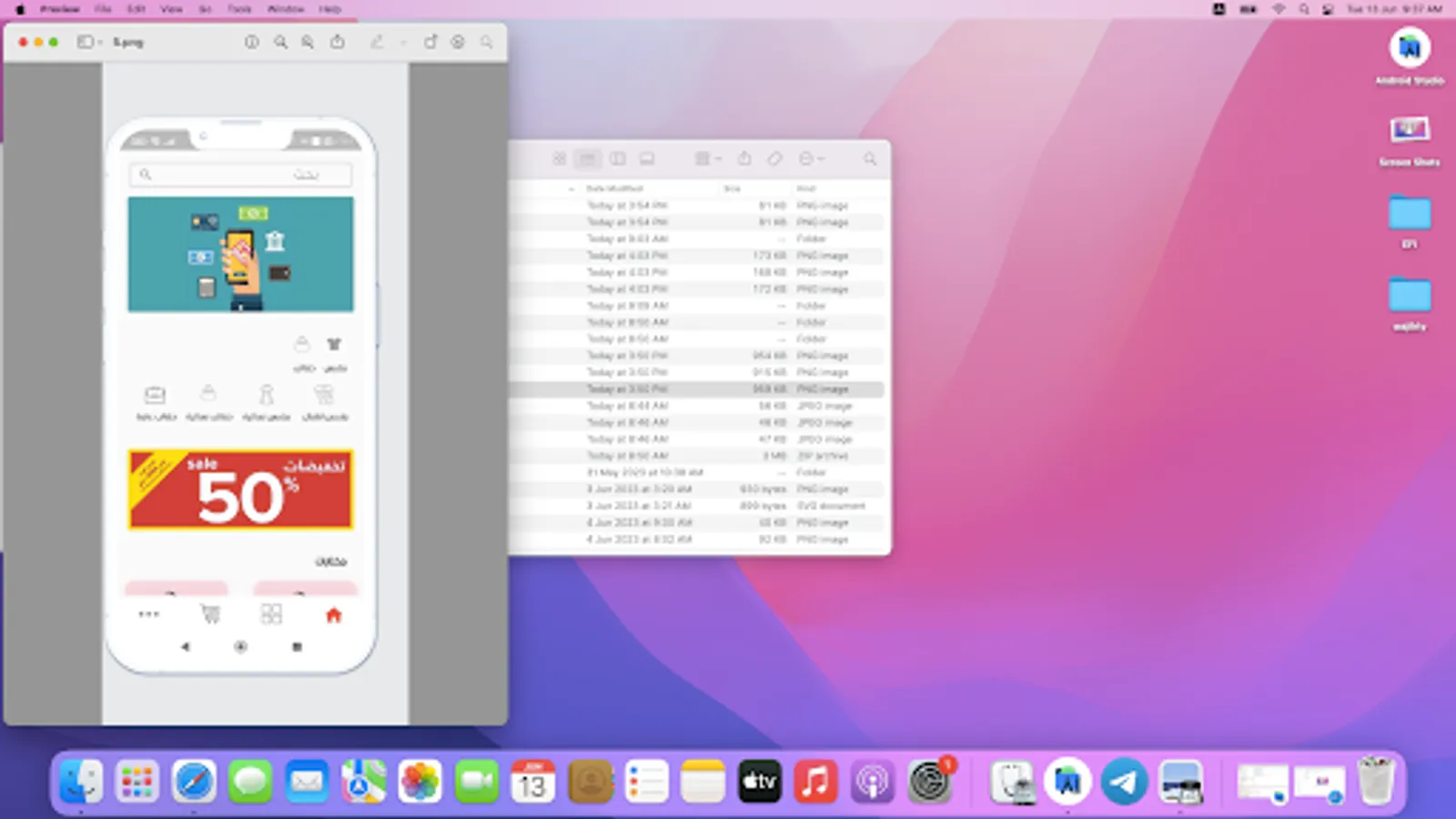Show the Markup toolbar in Preview
This screenshot has height=819, width=1456.
(459, 42)
